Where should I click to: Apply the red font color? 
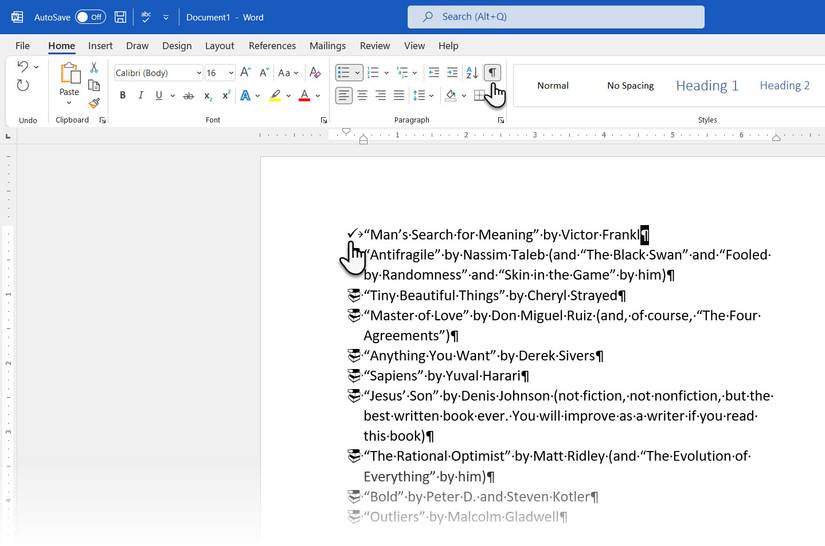coord(304,96)
